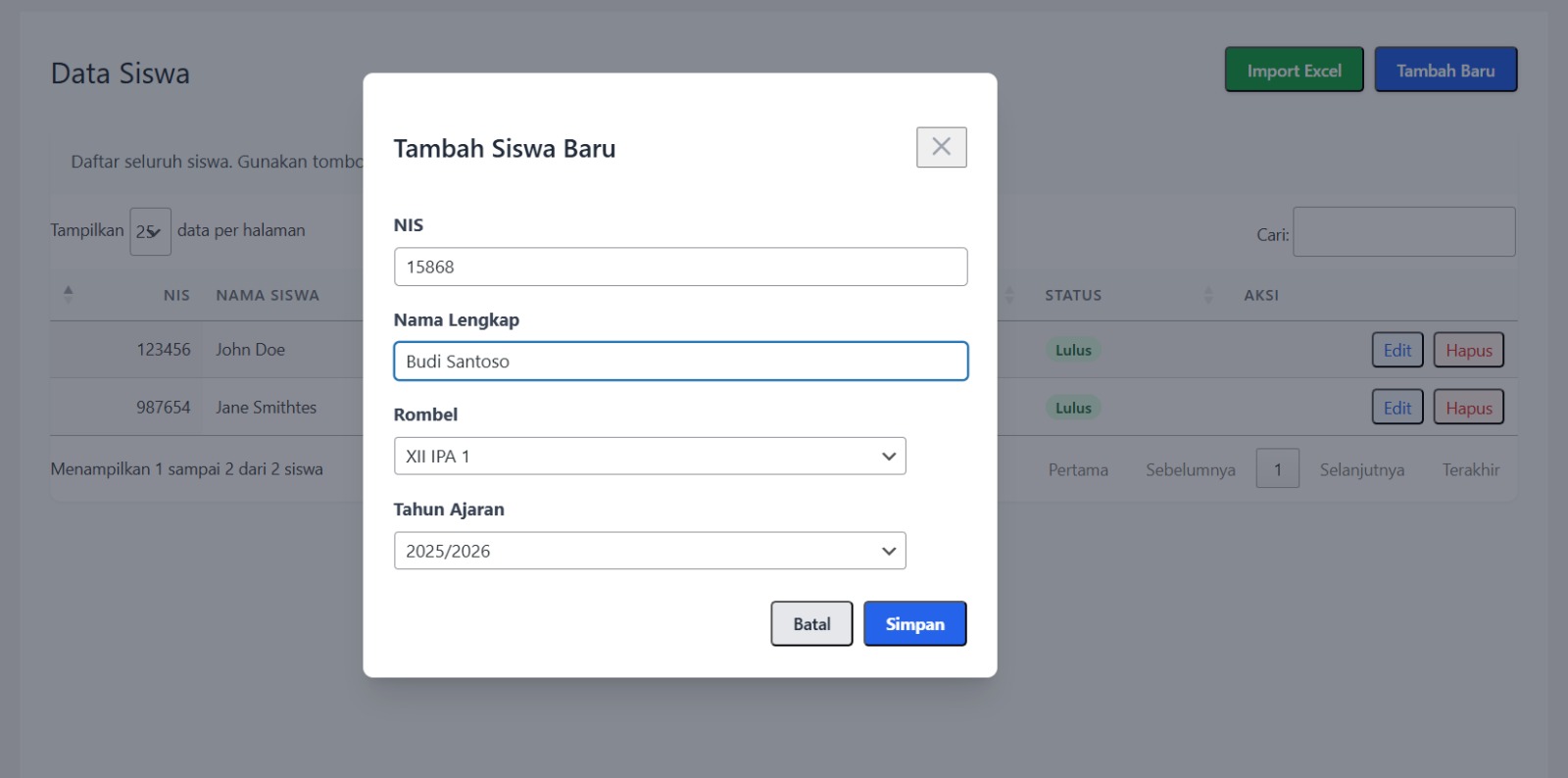Go to Selanjutnya page
This screenshot has width=1568, height=778.
1361,470
